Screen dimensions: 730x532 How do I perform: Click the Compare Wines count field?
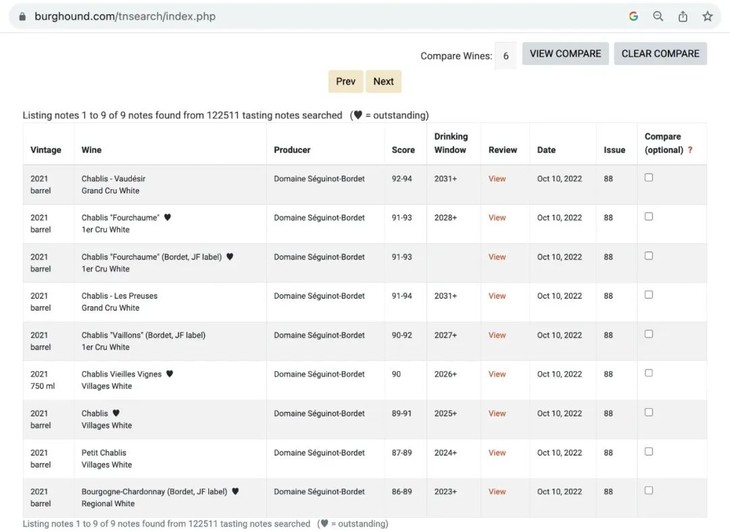click(505, 56)
